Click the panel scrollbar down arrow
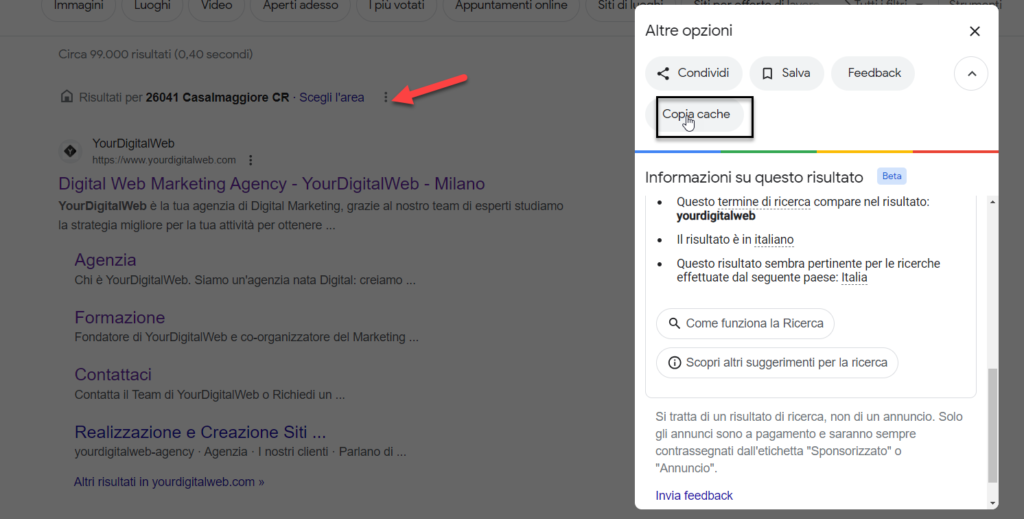This screenshot has width=1024, height=519. click(x=993, y=503)
